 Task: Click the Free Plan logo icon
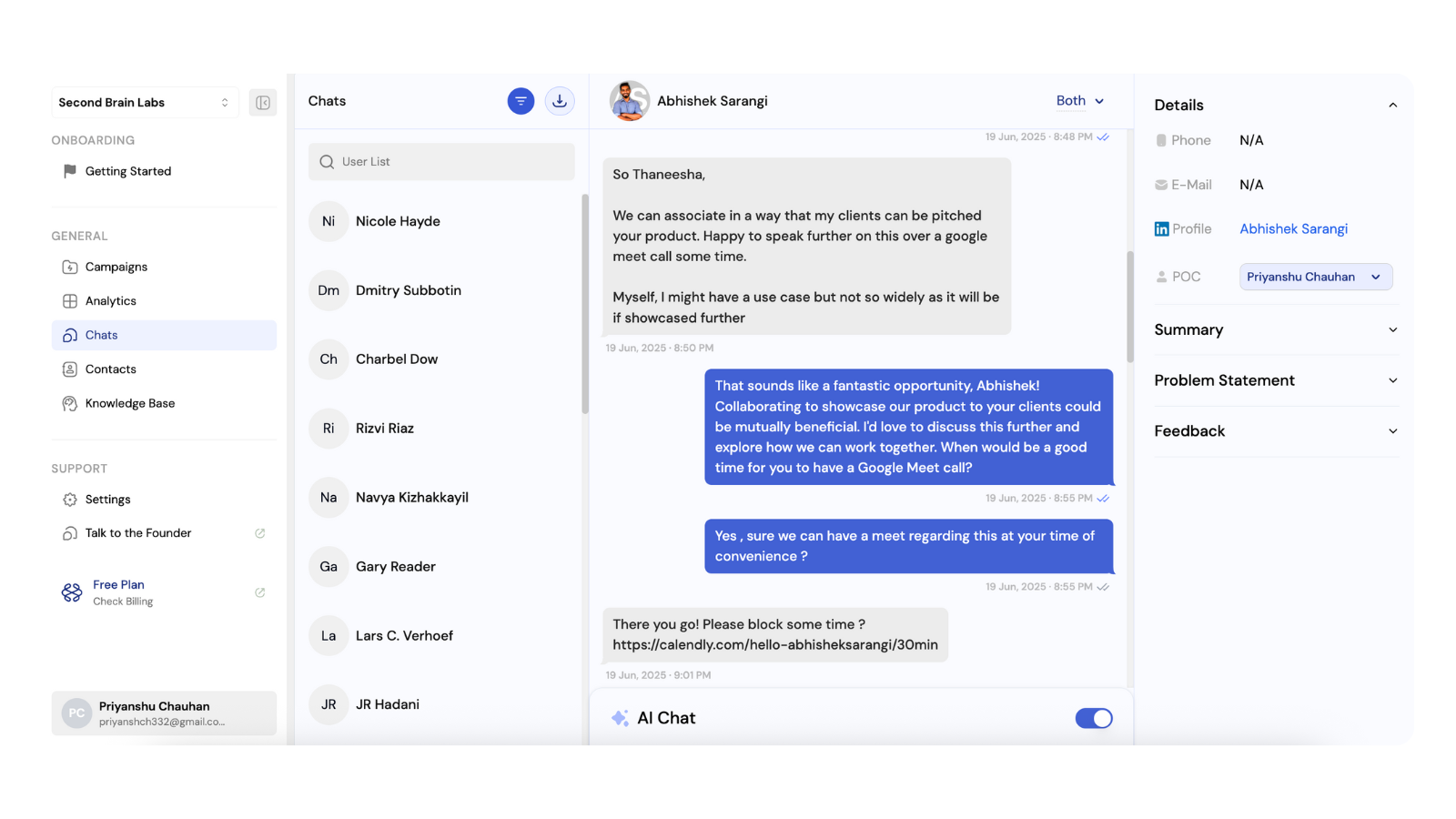72,592
